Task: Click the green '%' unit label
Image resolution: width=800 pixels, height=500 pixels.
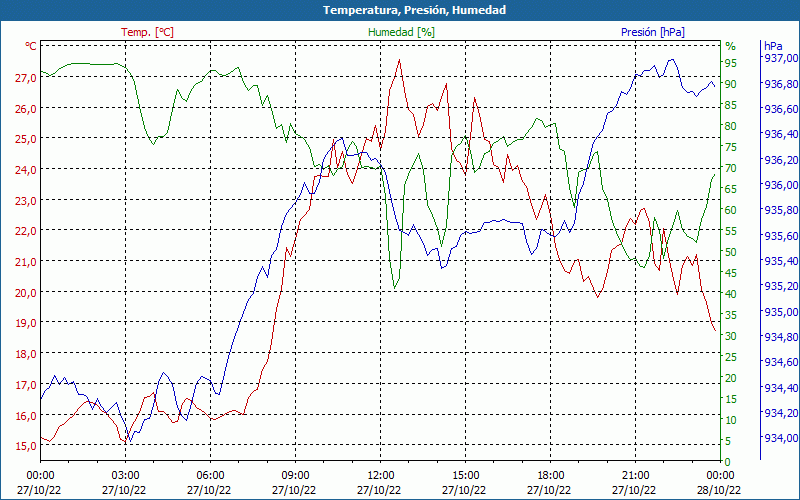Action: pos(731,46)
